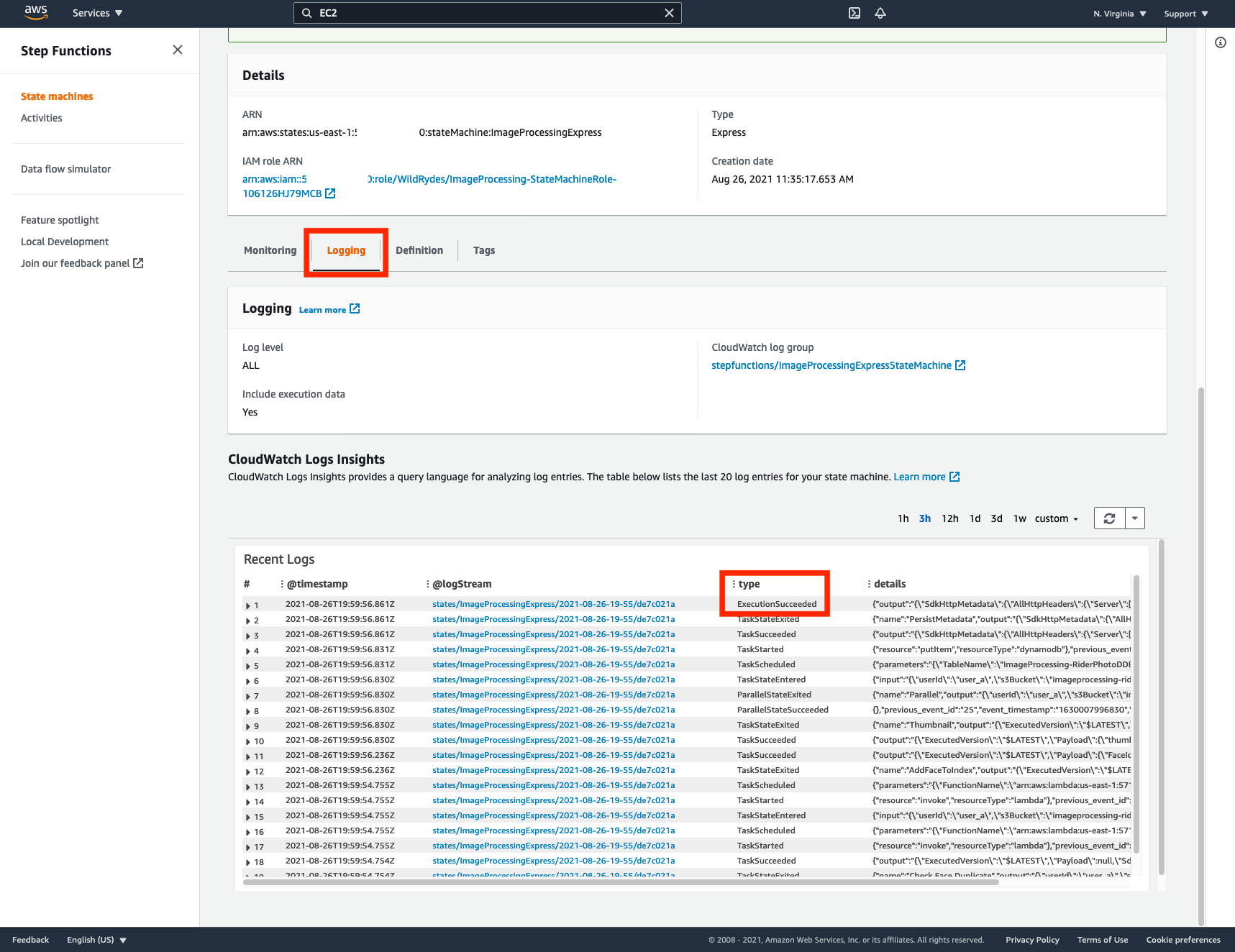Click the refresh logs button
This screenshot has height=952, width=1235.
[1110, 518]
